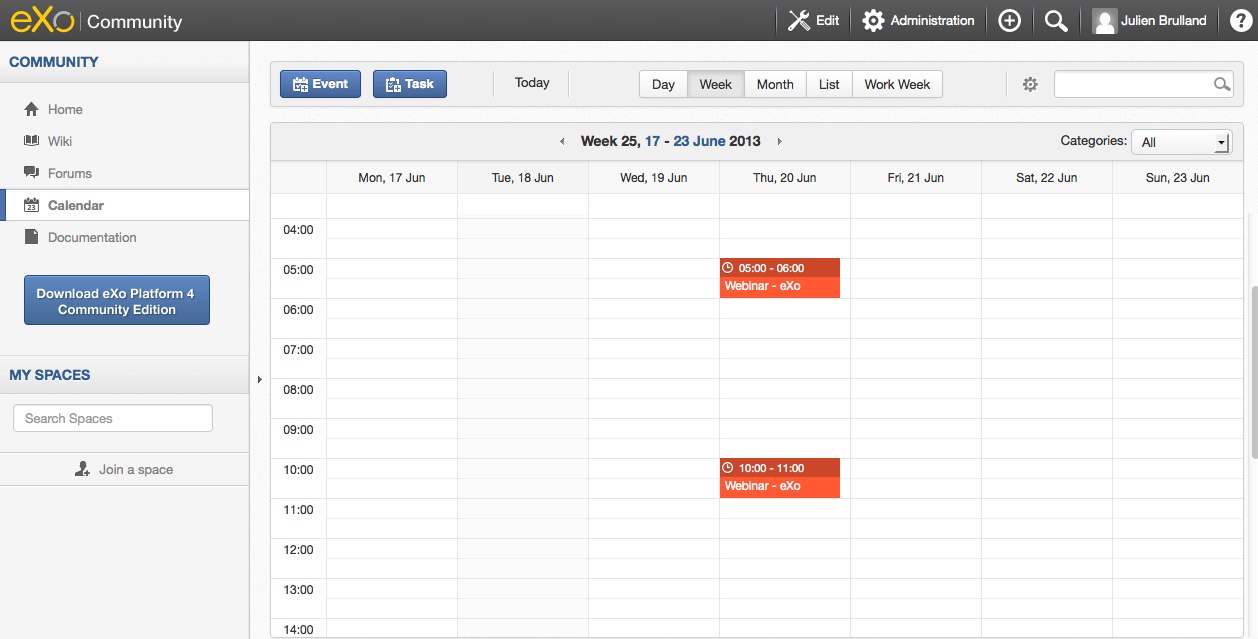This screenshot has height=639, width=1258.
Task: Click the Sun, 23 Jun column header
Action: tap(1178, 178)
